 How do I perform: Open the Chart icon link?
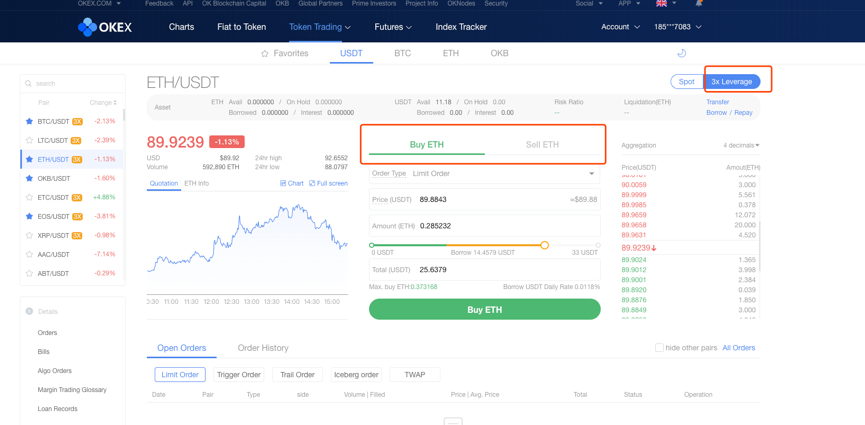283,183
